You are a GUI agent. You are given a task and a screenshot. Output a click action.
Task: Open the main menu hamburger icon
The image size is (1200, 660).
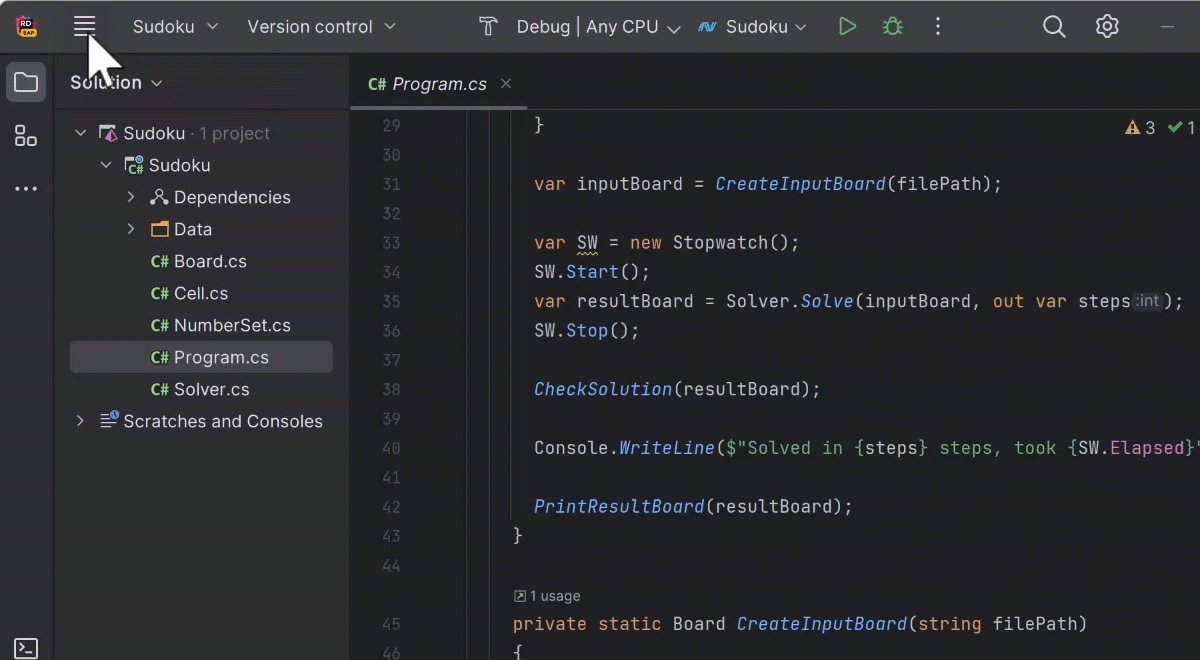point(84,26)
